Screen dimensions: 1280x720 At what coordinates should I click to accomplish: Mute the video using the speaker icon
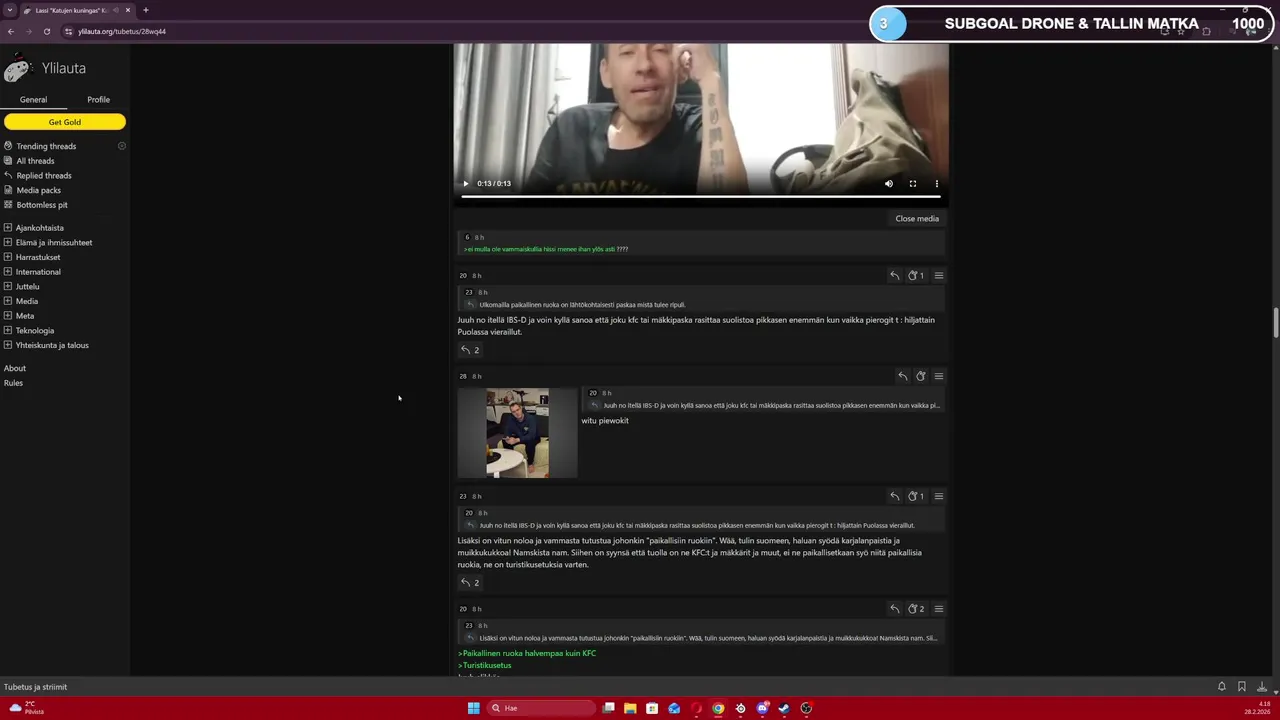coord(889,184)
